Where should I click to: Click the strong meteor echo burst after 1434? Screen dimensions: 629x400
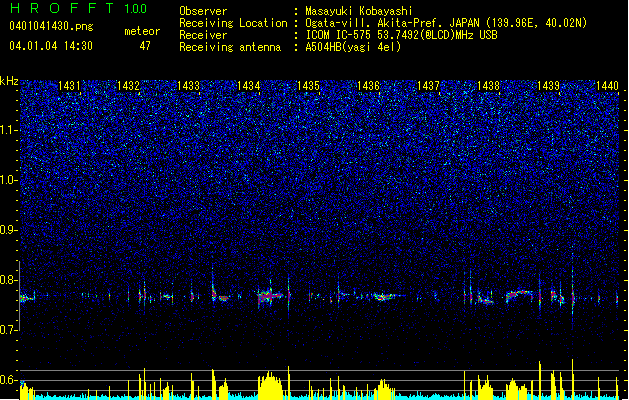tap(272, 296)
